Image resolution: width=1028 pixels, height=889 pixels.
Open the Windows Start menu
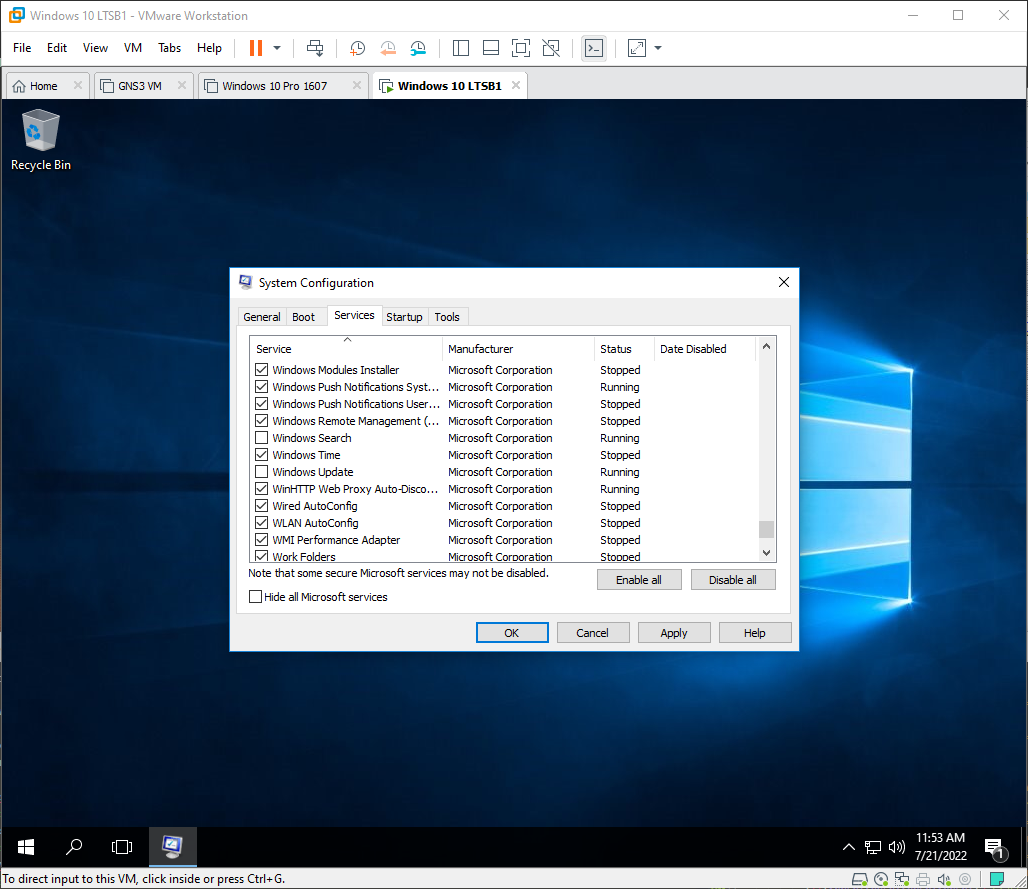[x=26, y=847]
